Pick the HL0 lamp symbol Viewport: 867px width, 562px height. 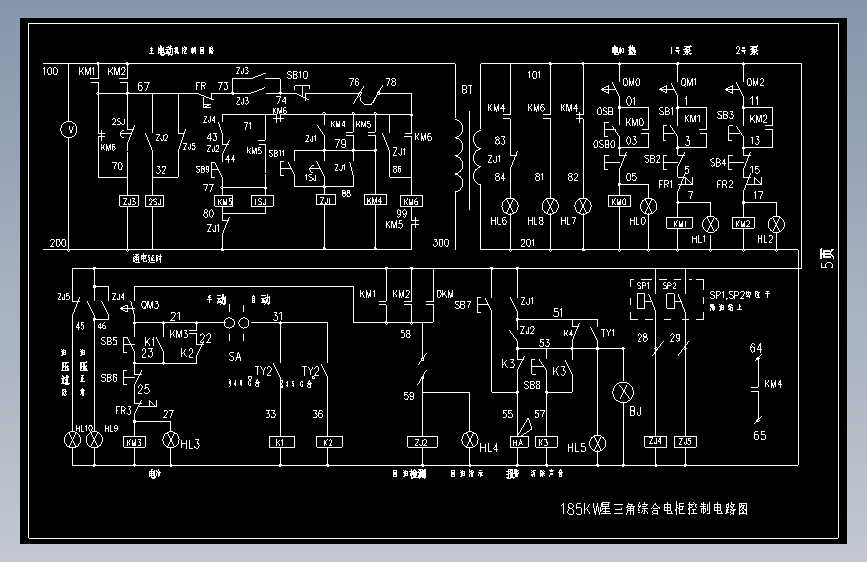click(648, 206)
